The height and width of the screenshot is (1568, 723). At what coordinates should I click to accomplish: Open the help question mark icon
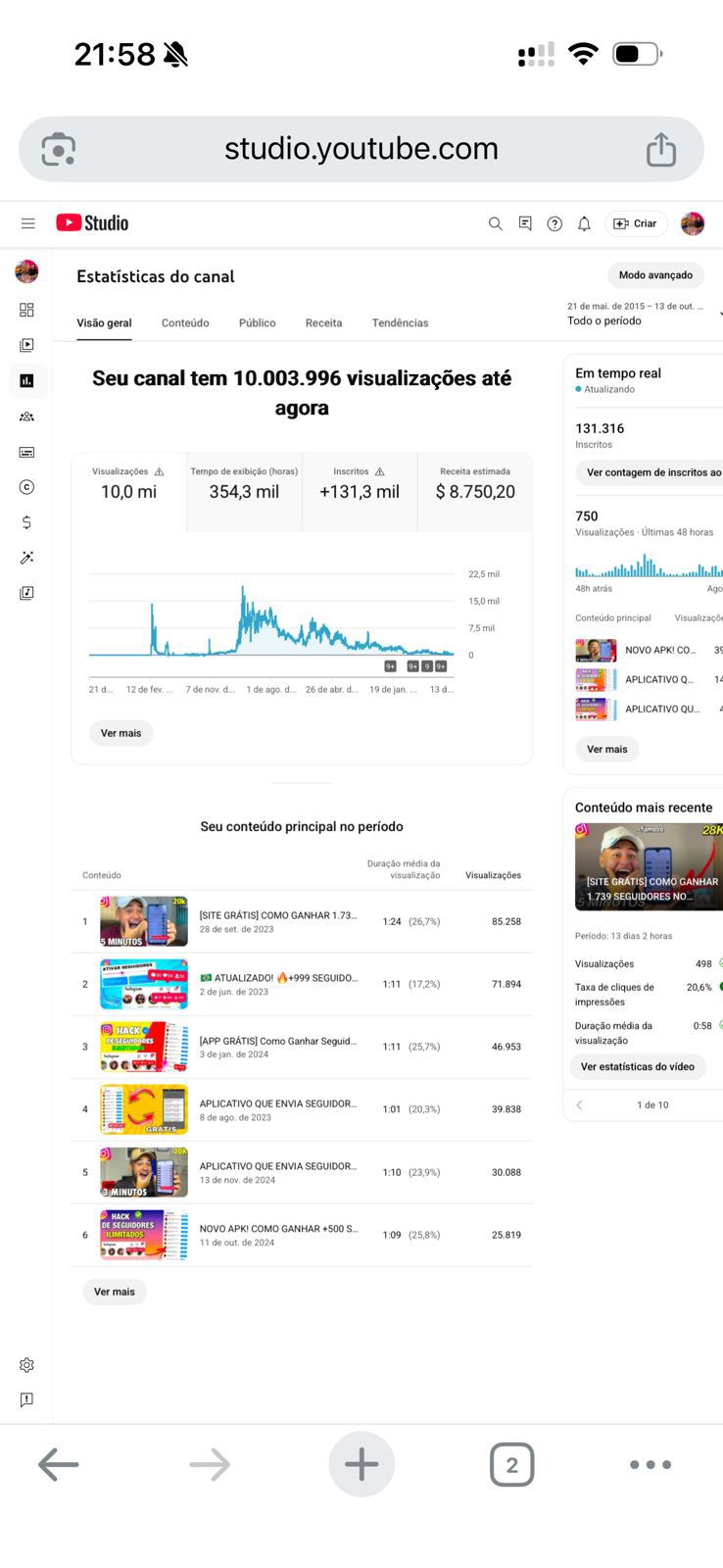[554, 223]
